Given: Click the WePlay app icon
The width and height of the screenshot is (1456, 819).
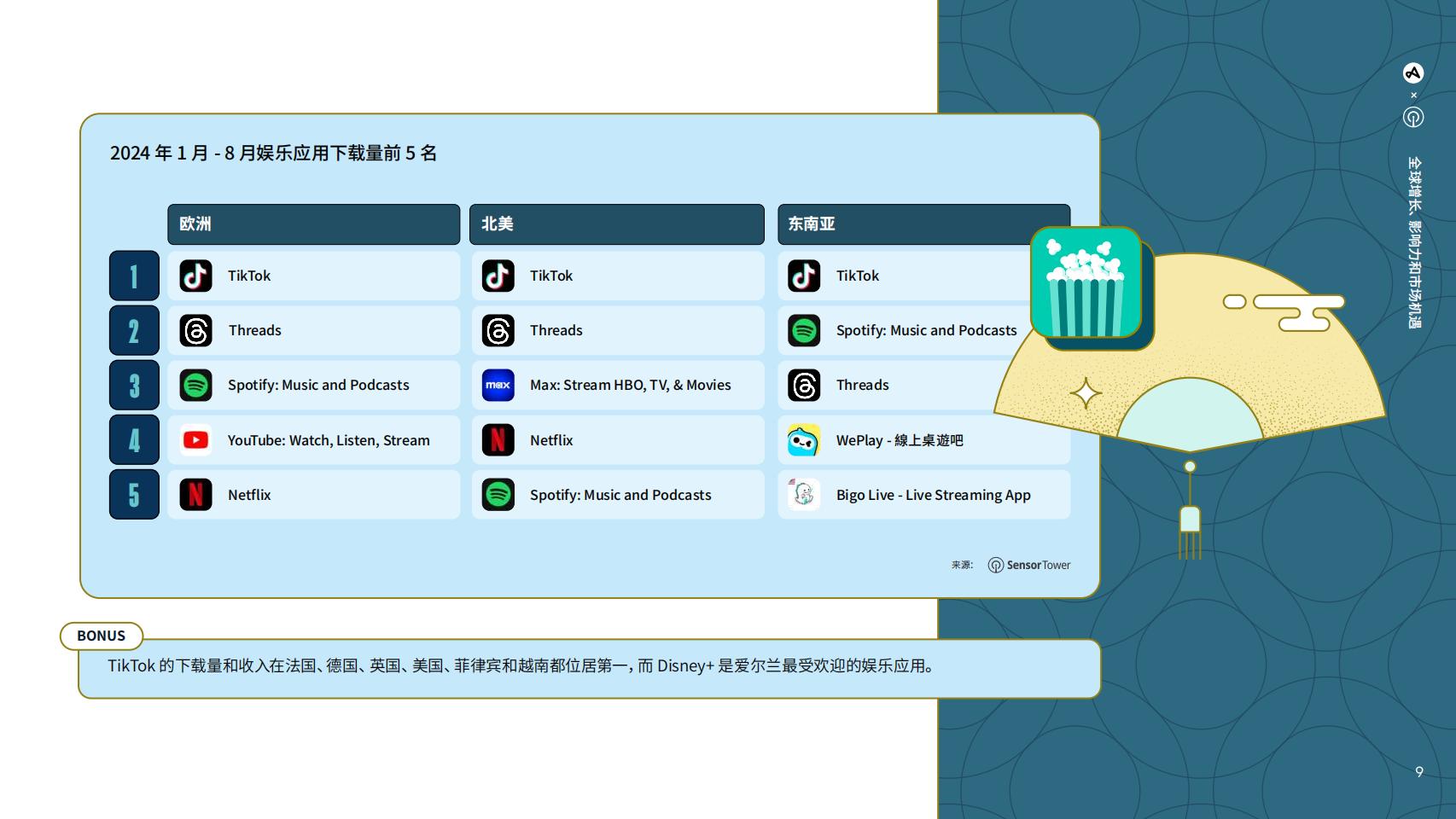Looking at the screenshot, I should (804, 440).
